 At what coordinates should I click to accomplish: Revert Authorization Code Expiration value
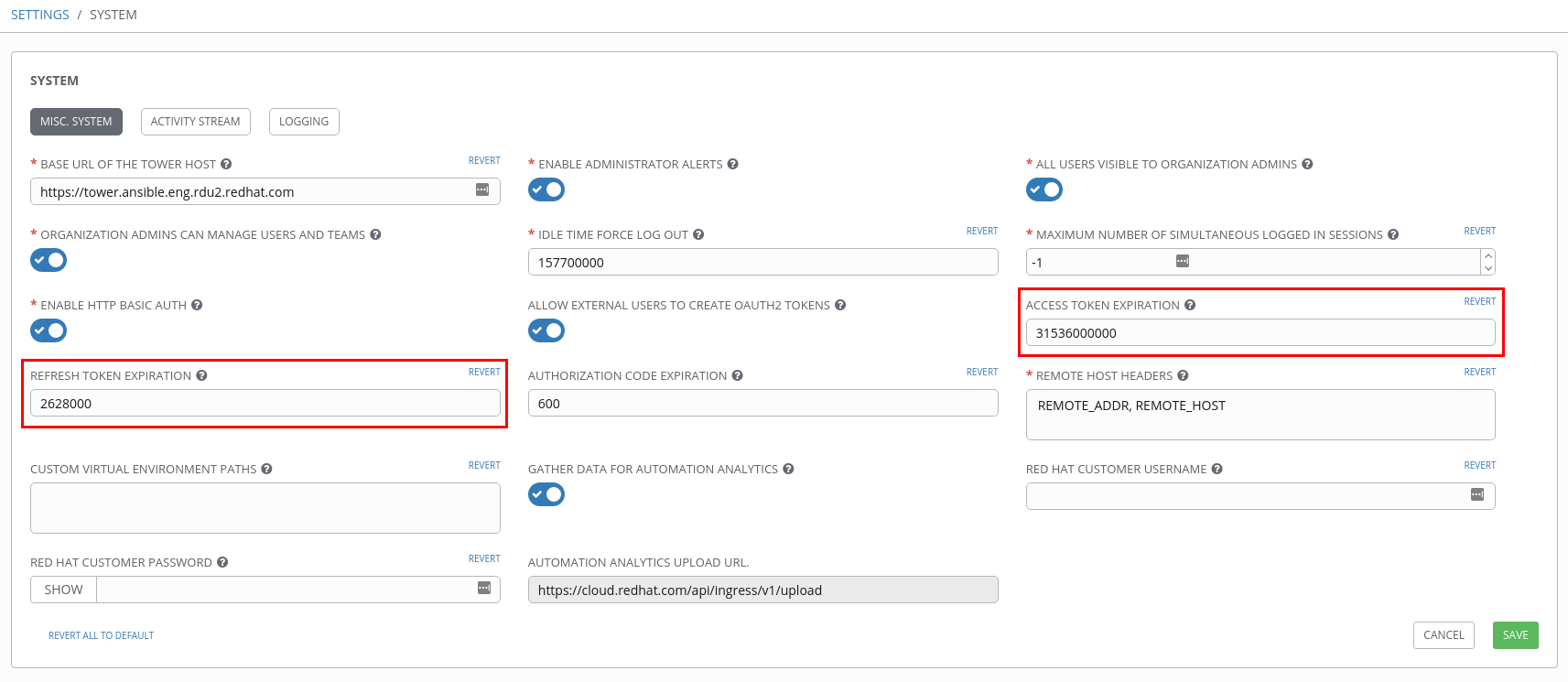(x=982, y=373)
